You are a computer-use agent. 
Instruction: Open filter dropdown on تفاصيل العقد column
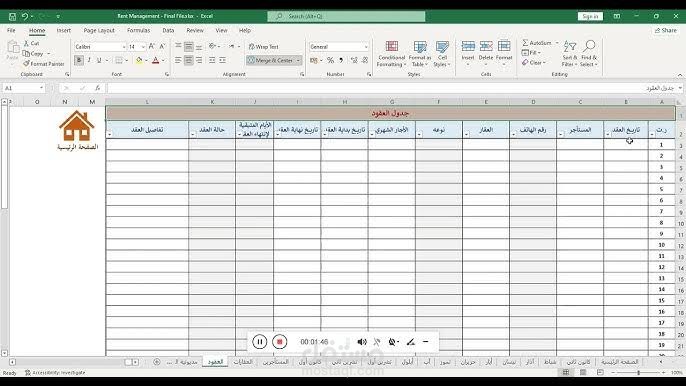(x=109, y=134)
